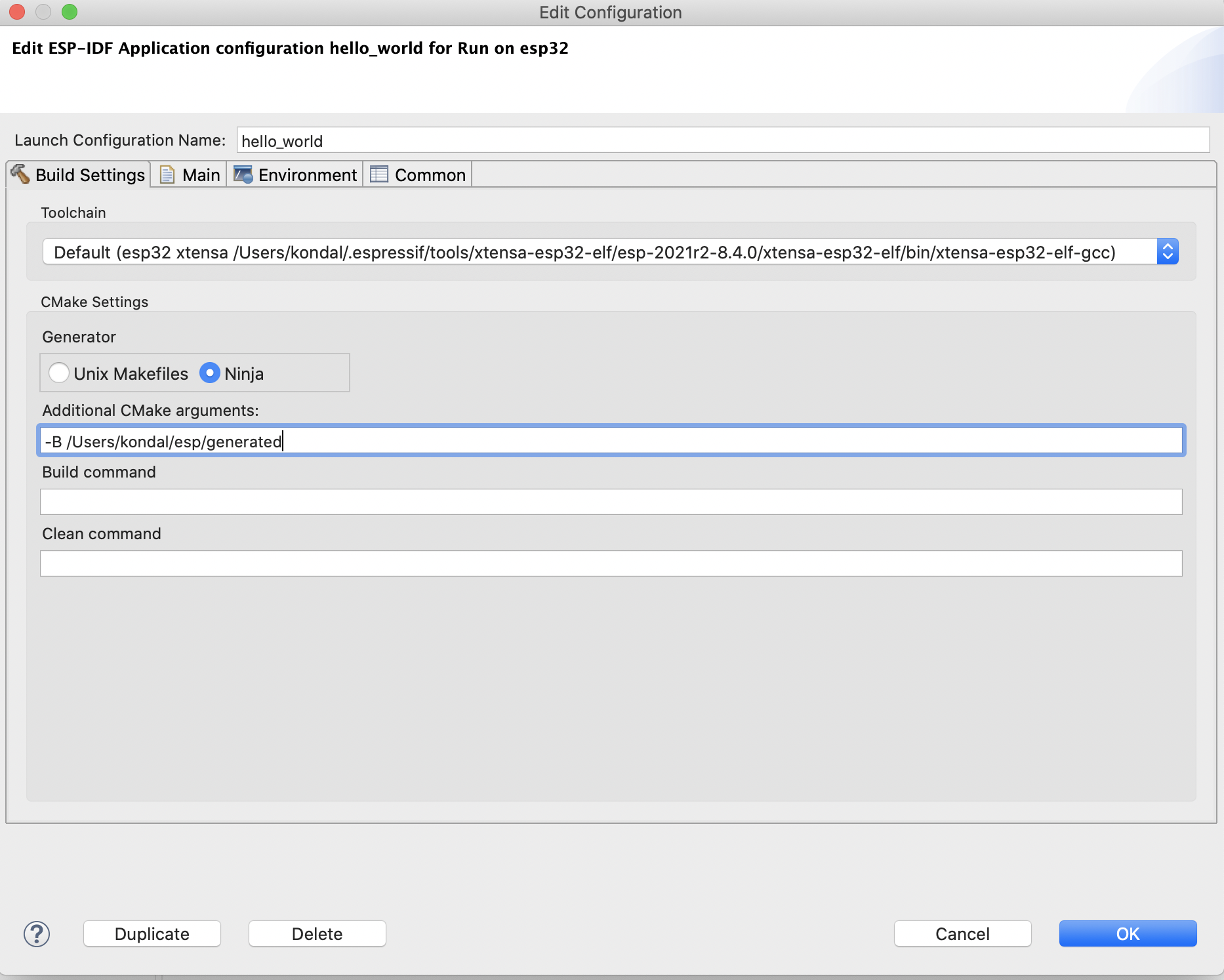Click the Common tab table icon
The width and height of the screenshot is (1224, 980).
point(379,174)
